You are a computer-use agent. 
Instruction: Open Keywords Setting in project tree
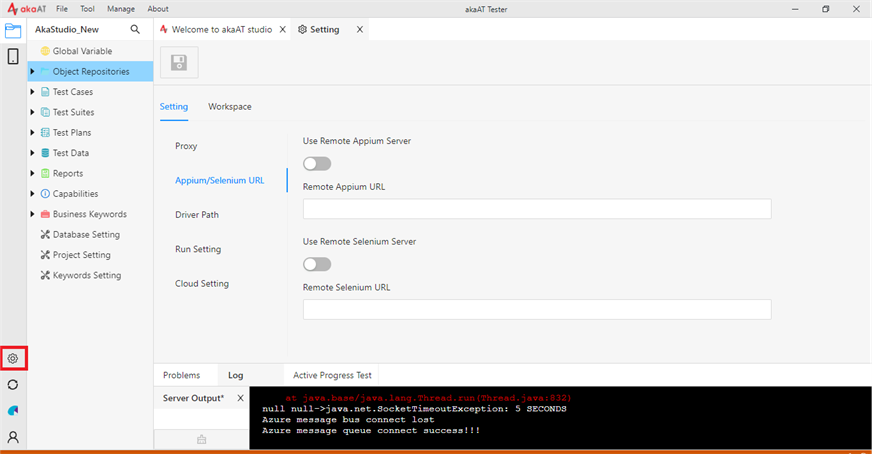tap(87, 275)
